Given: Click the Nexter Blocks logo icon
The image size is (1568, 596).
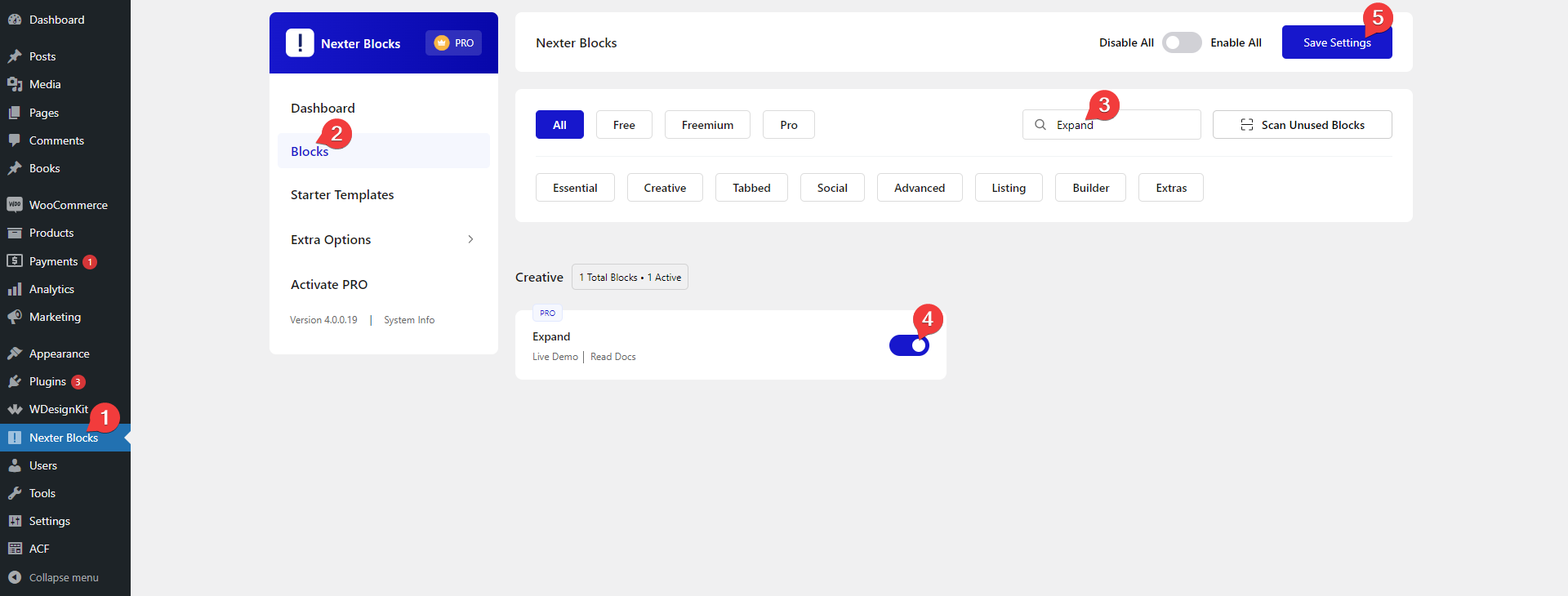Looking at the screenshot, I should [x=300, y=43].
